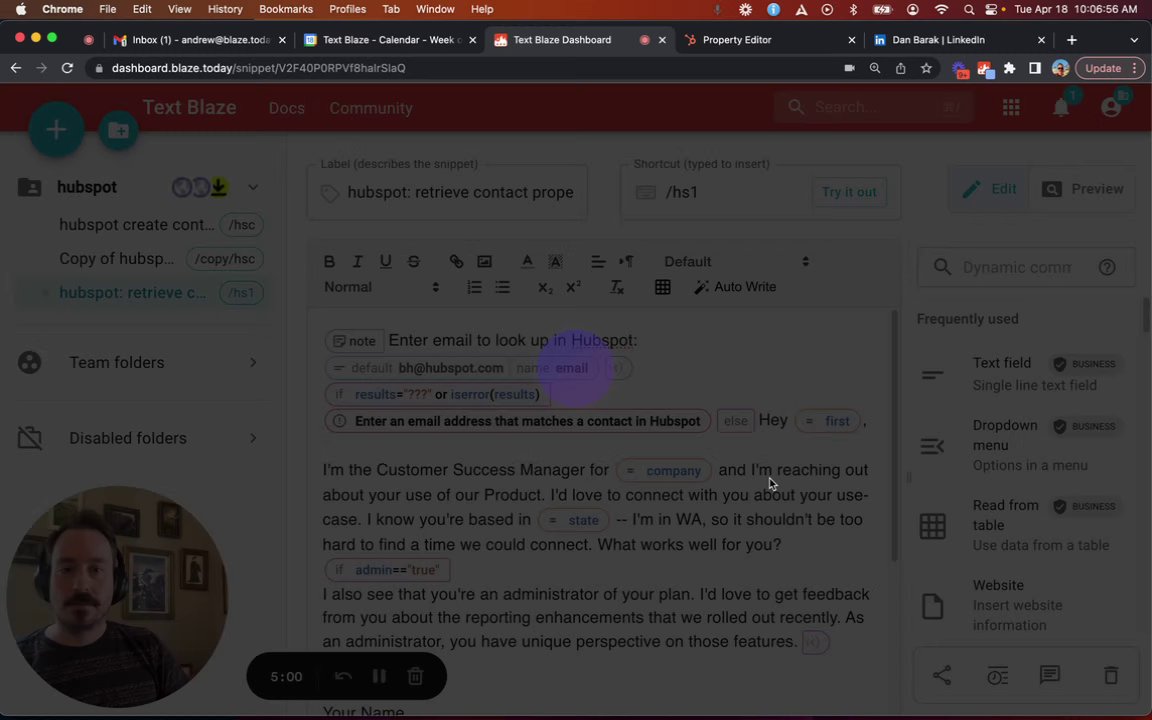Open the text color picker
Image resolution: width=1152 pixels, height=720 pixels.
coord(527,262)
